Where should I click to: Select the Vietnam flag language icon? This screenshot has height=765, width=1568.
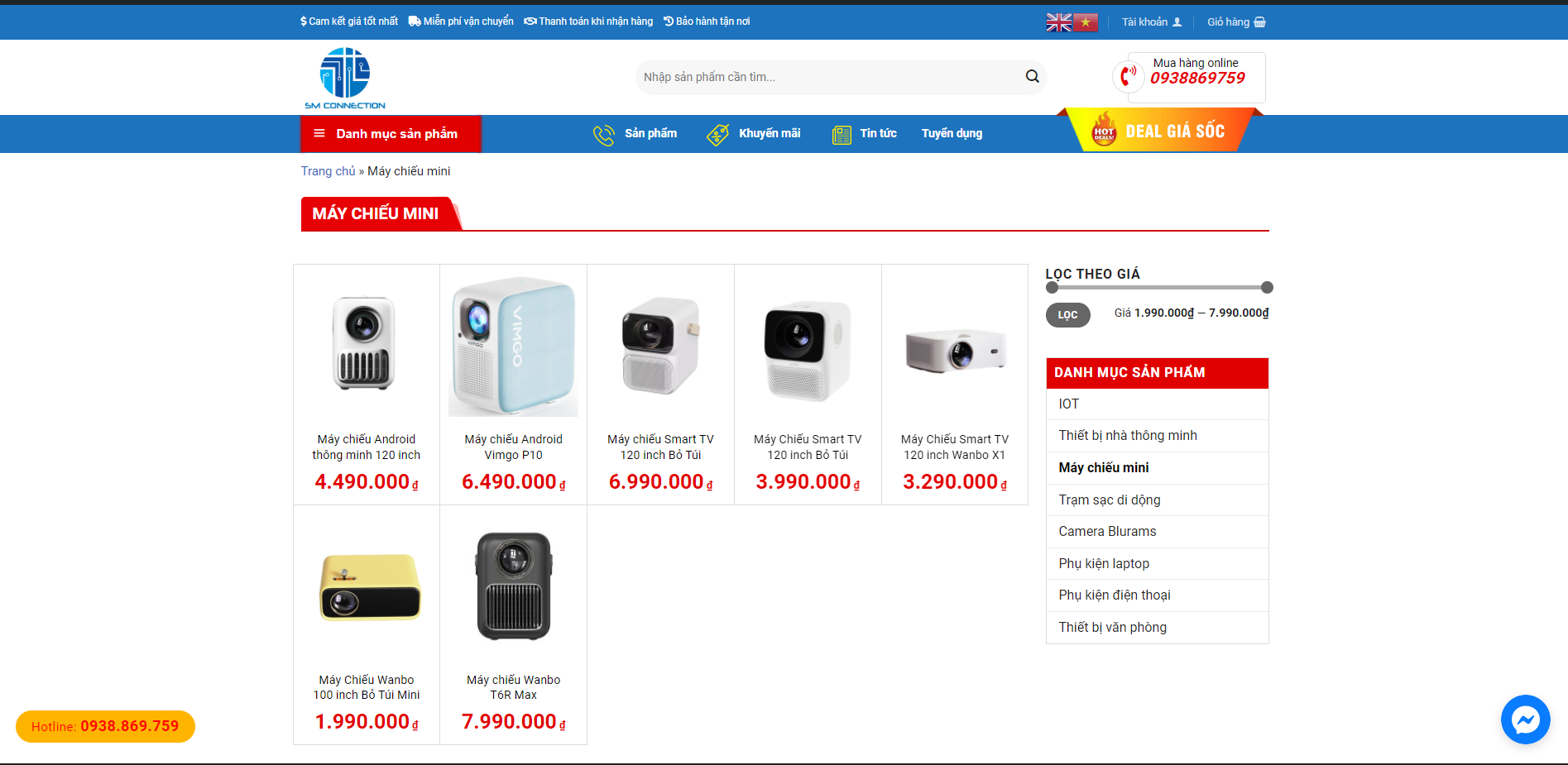[x=1086, y=22]
